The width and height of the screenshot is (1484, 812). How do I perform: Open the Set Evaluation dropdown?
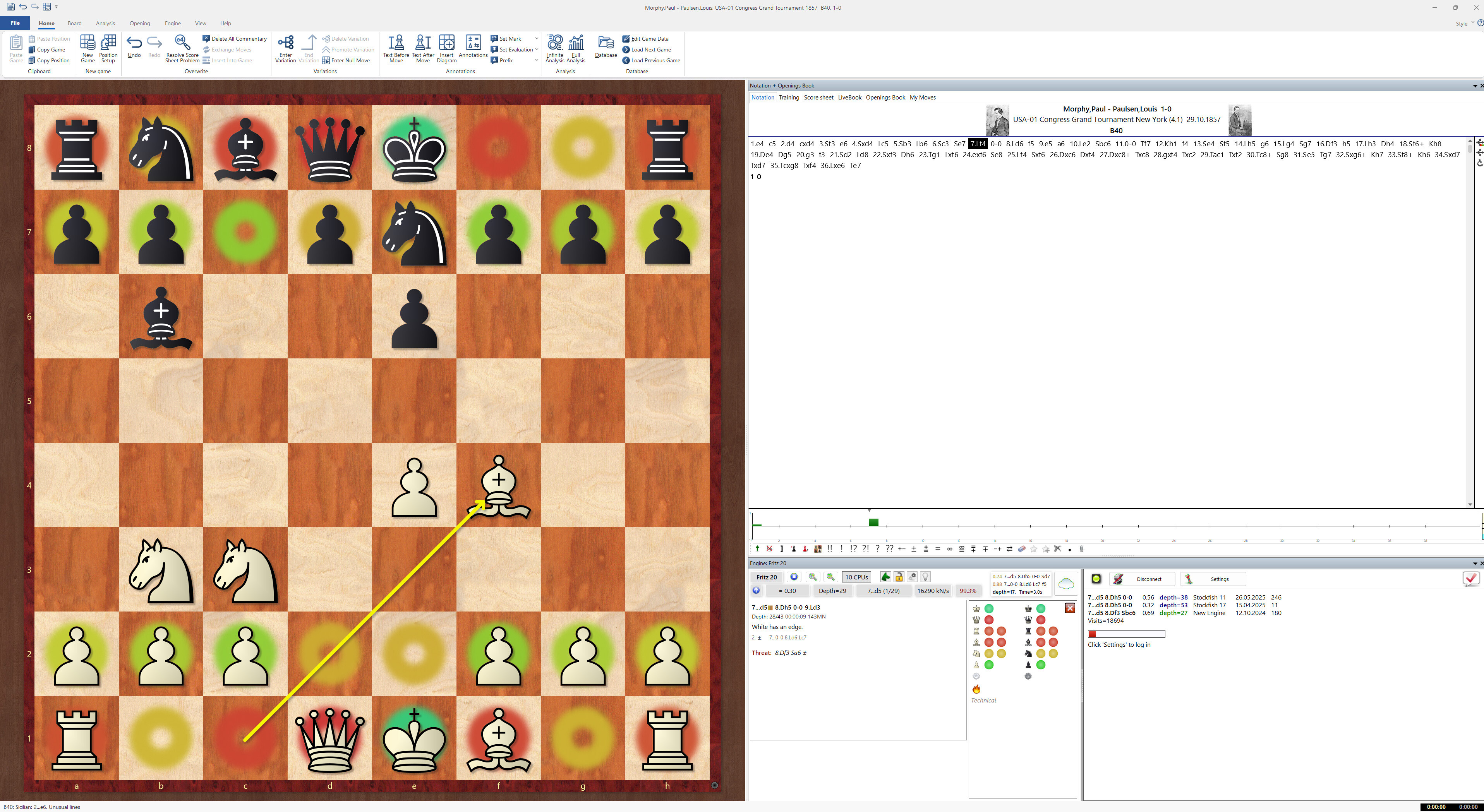pyautogui.click(x=536, y=49)
